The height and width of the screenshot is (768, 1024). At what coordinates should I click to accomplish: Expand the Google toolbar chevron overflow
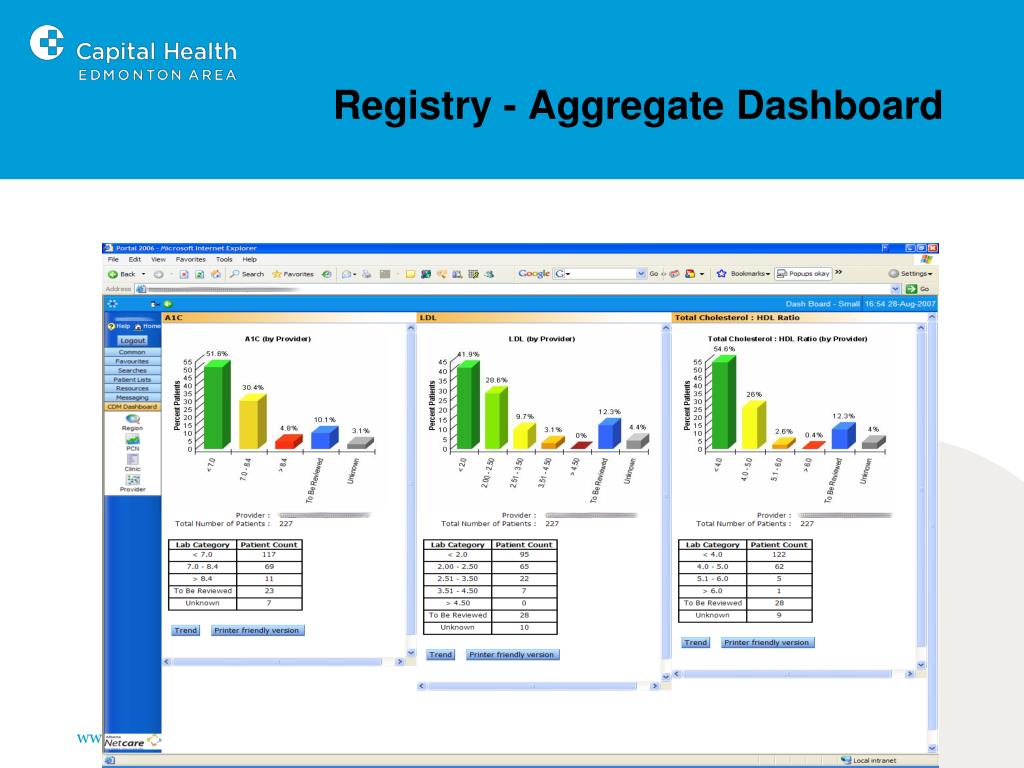point(839,272)
